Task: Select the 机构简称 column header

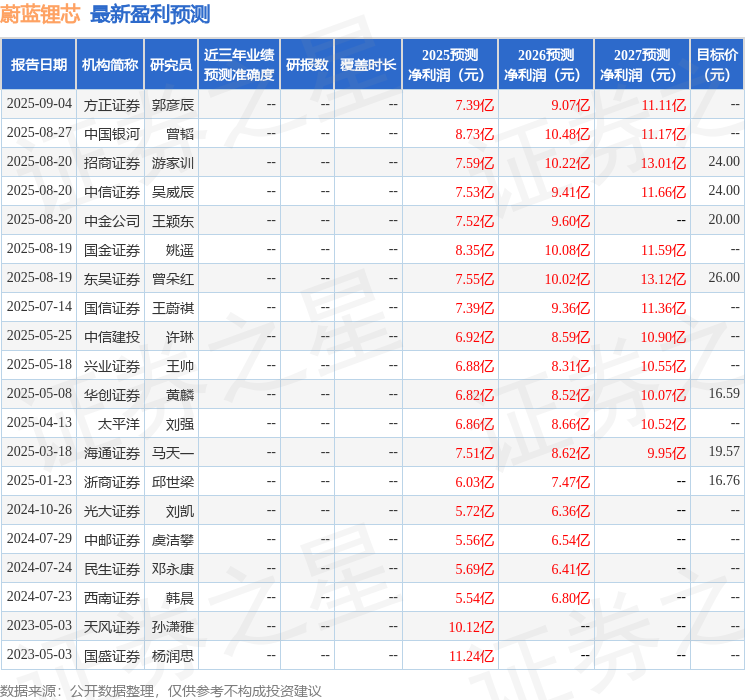Action: [110, 65]
